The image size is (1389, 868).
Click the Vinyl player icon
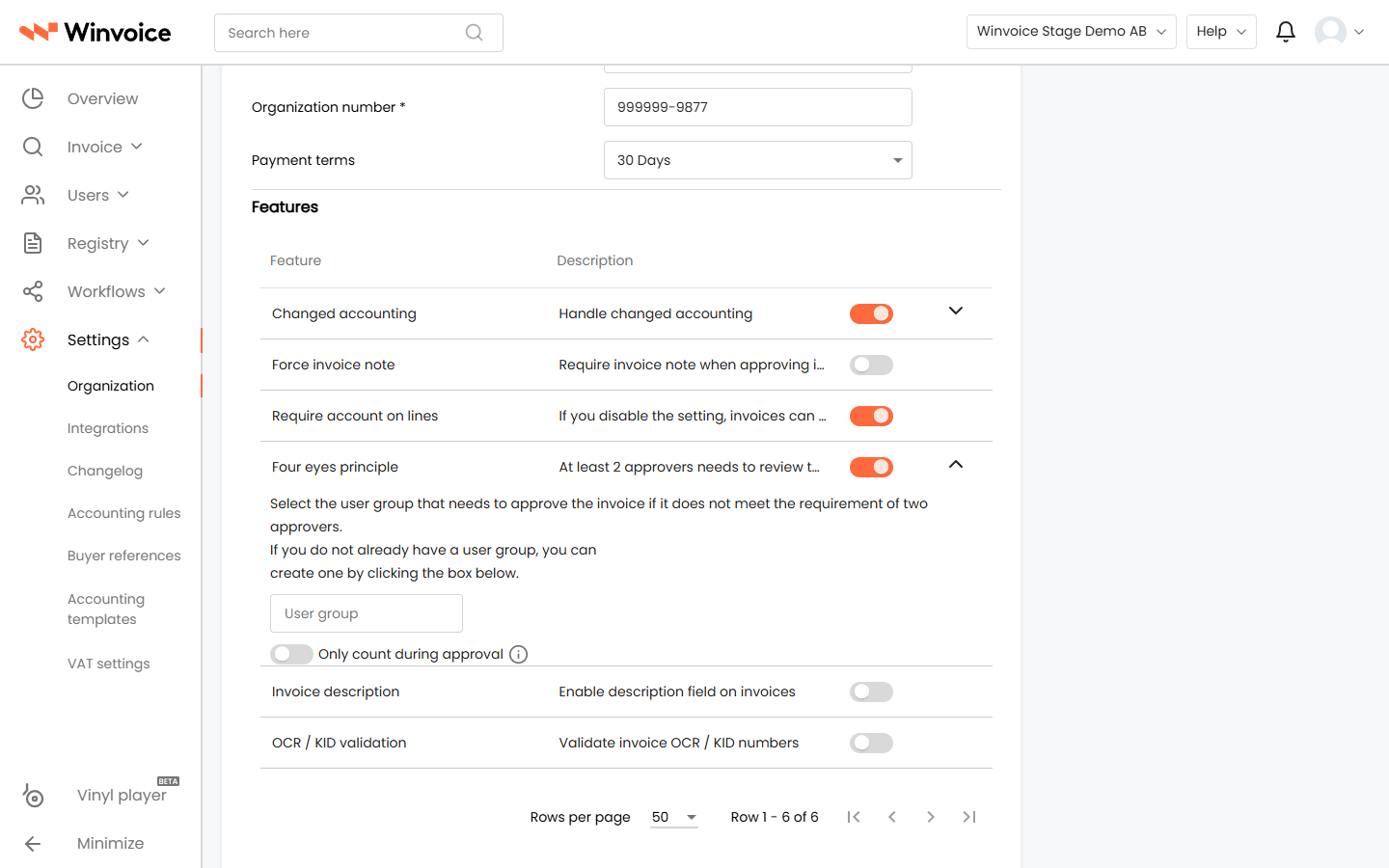point(33,795)
